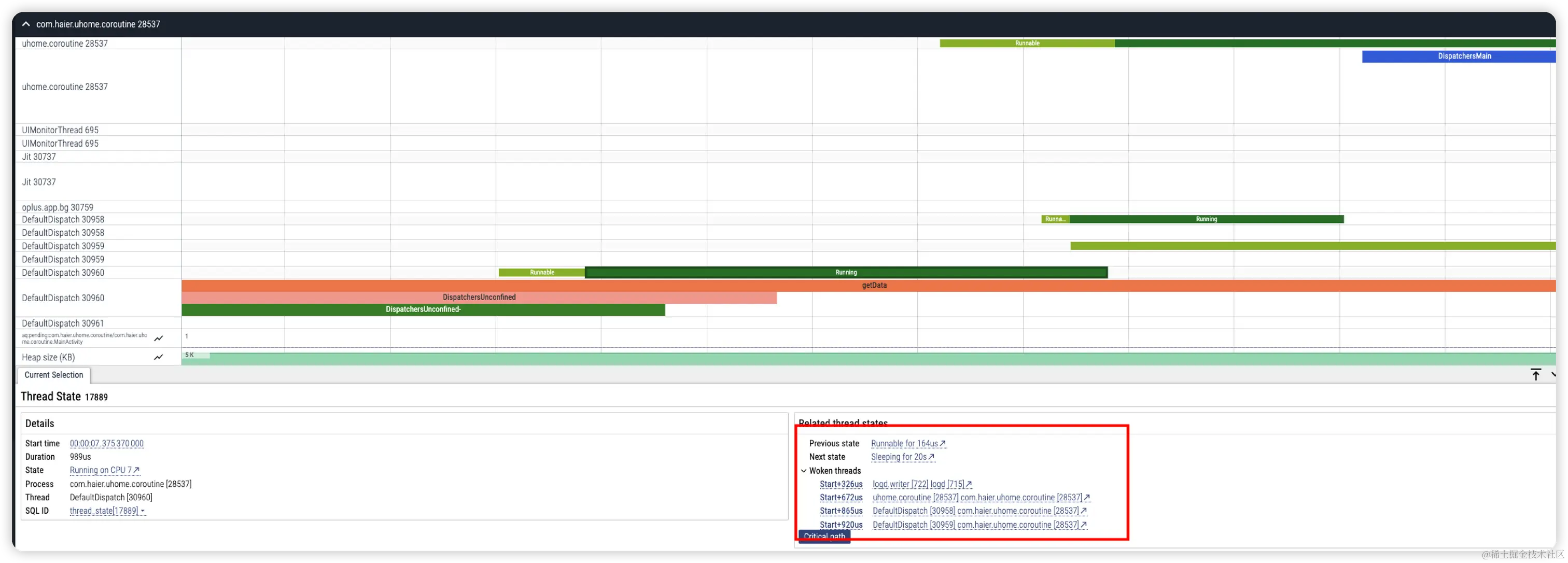This screenshot has height=563, width=1568.
Task: Collapse the Woken threads list
Action: coord(804,471)
